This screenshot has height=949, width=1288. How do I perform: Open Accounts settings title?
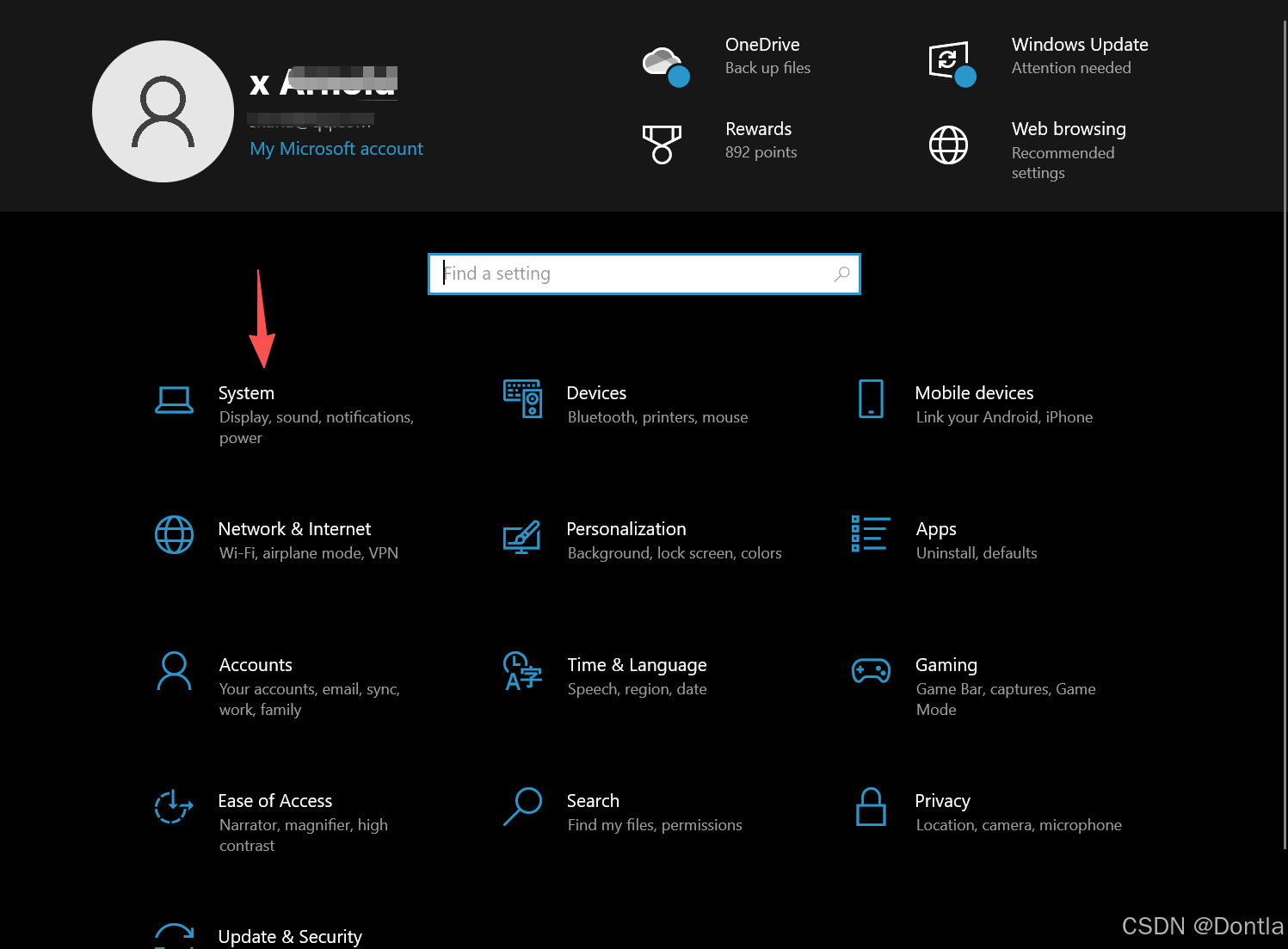[256, 665]
